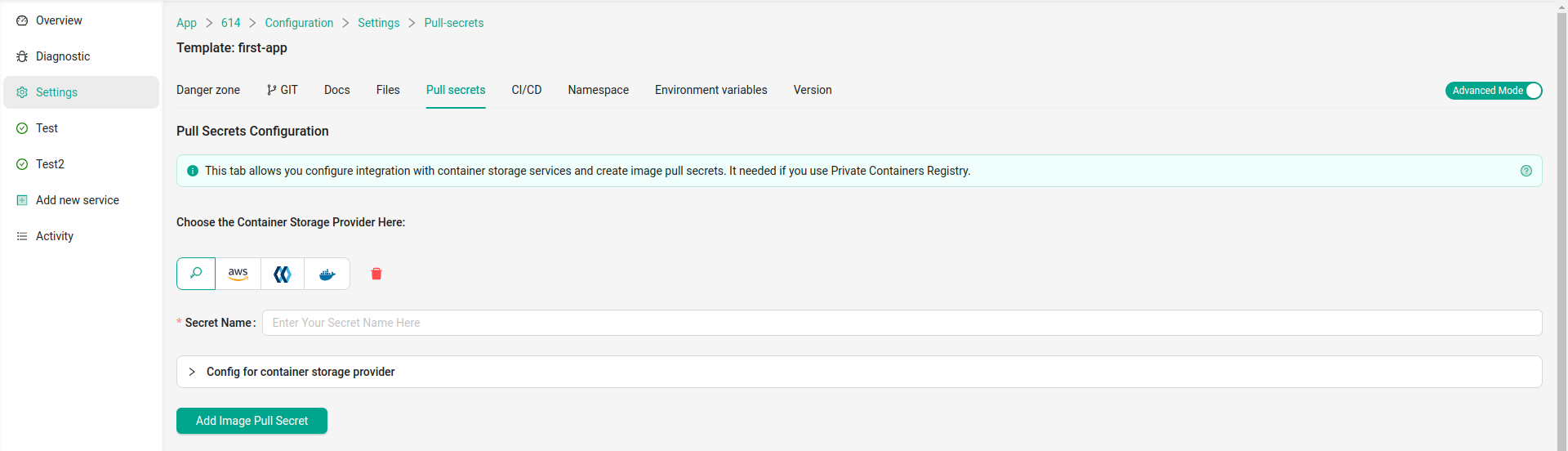Click the Configuration breadcrumb link
The width and height of the screenshot is (1568, 451).
pos(299,23)
